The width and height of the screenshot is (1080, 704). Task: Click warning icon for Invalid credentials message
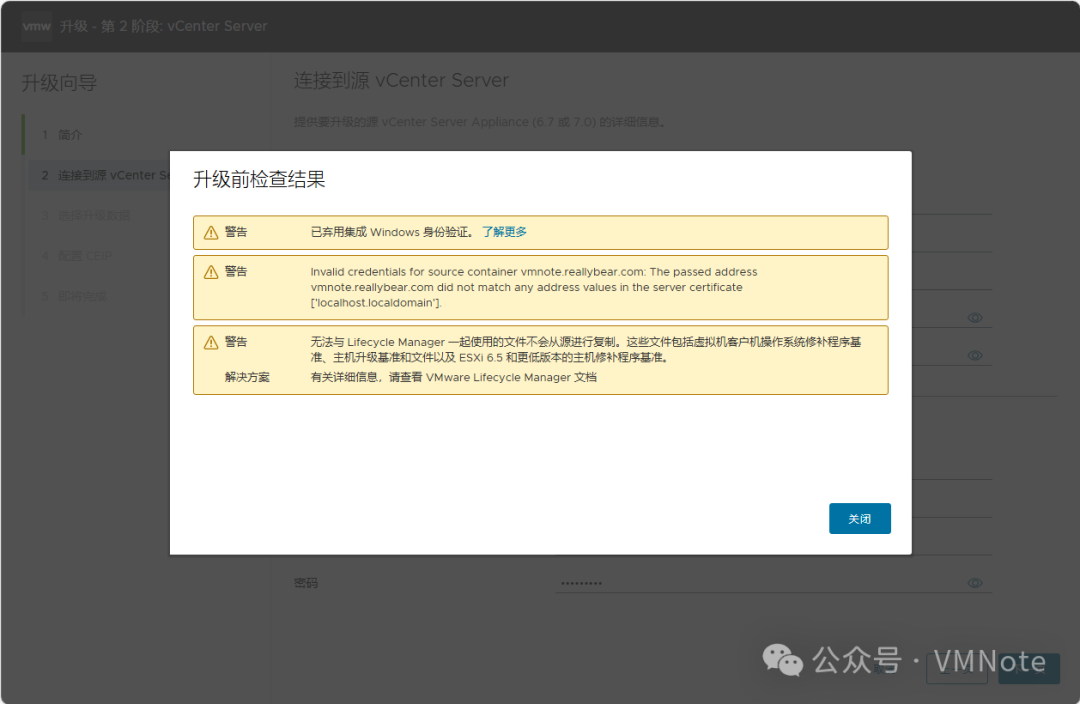coord(211,272)
